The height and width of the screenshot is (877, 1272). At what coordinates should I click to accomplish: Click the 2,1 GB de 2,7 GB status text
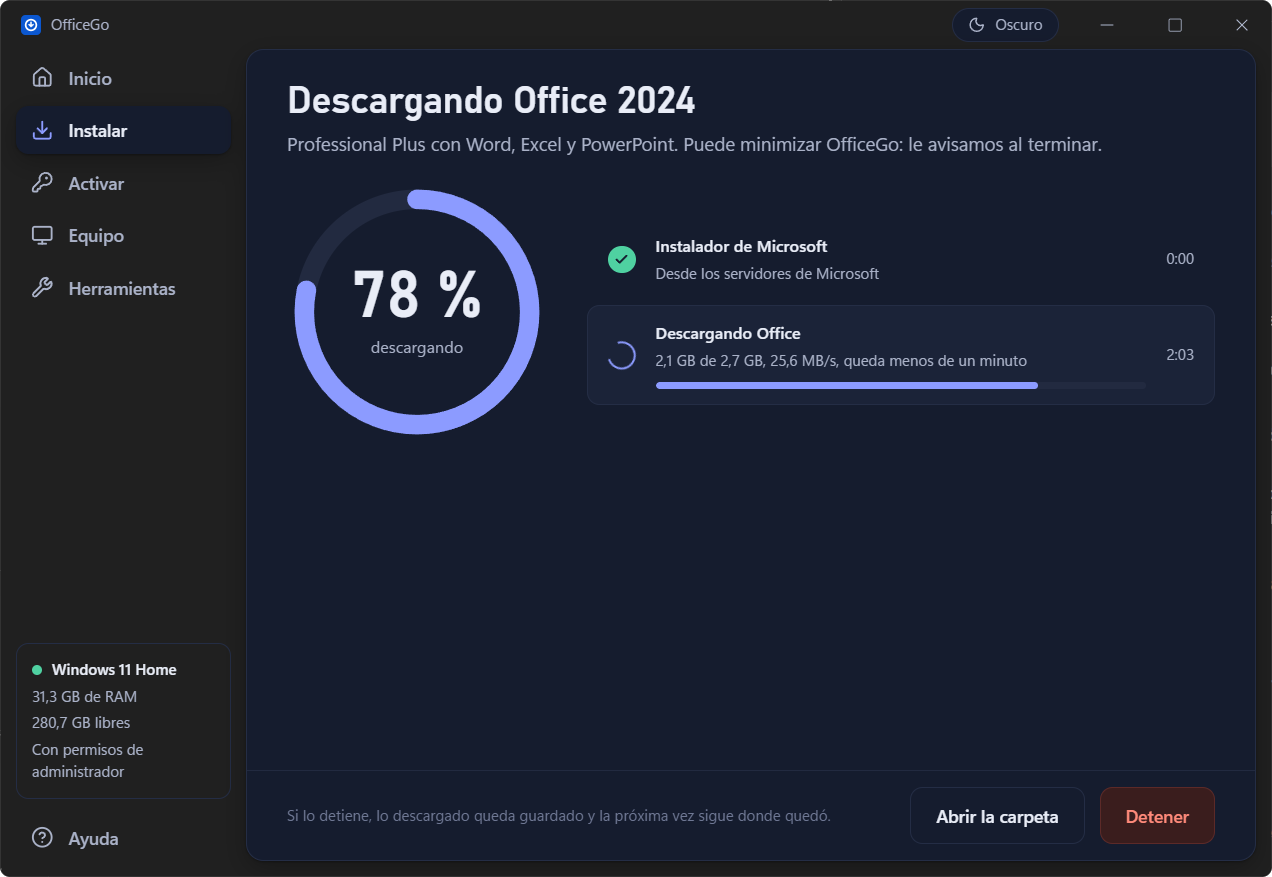841,361
